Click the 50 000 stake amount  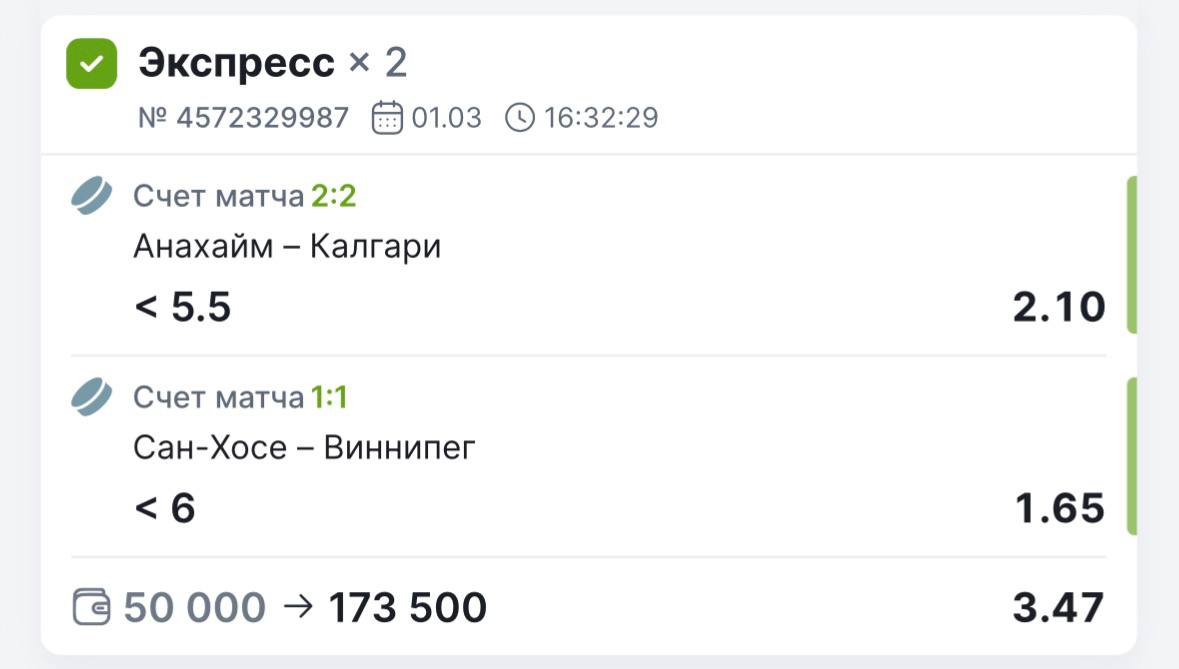195,608
